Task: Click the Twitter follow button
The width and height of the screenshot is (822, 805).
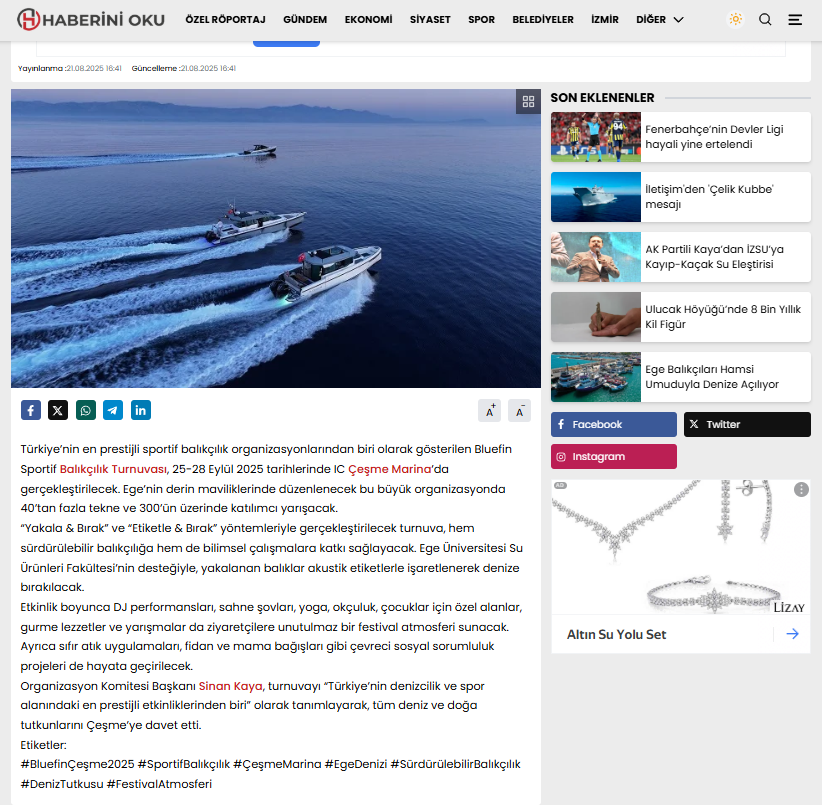Action: click(747, 425)
